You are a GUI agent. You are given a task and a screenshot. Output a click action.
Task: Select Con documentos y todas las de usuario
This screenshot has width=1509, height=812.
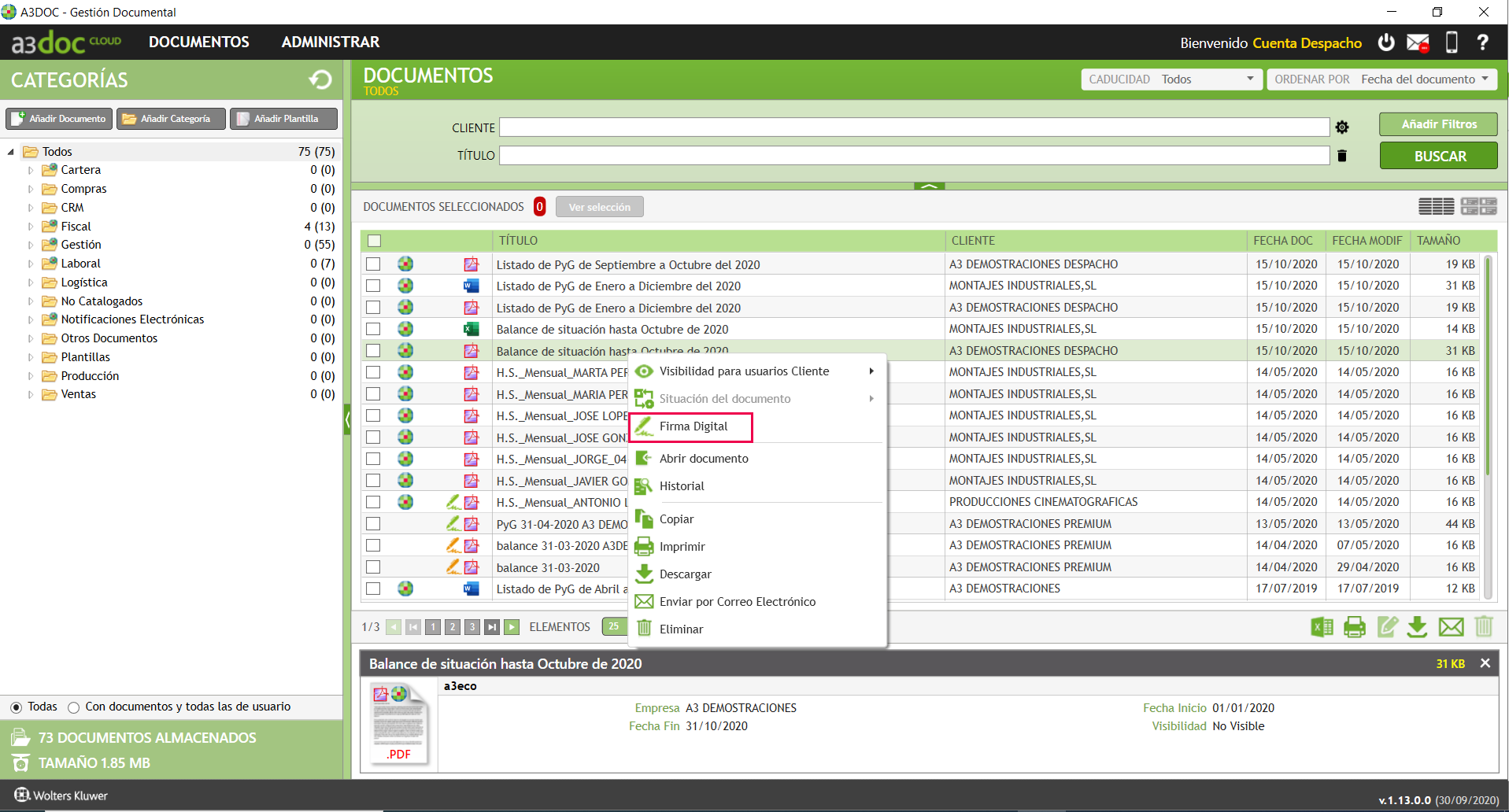73,707
